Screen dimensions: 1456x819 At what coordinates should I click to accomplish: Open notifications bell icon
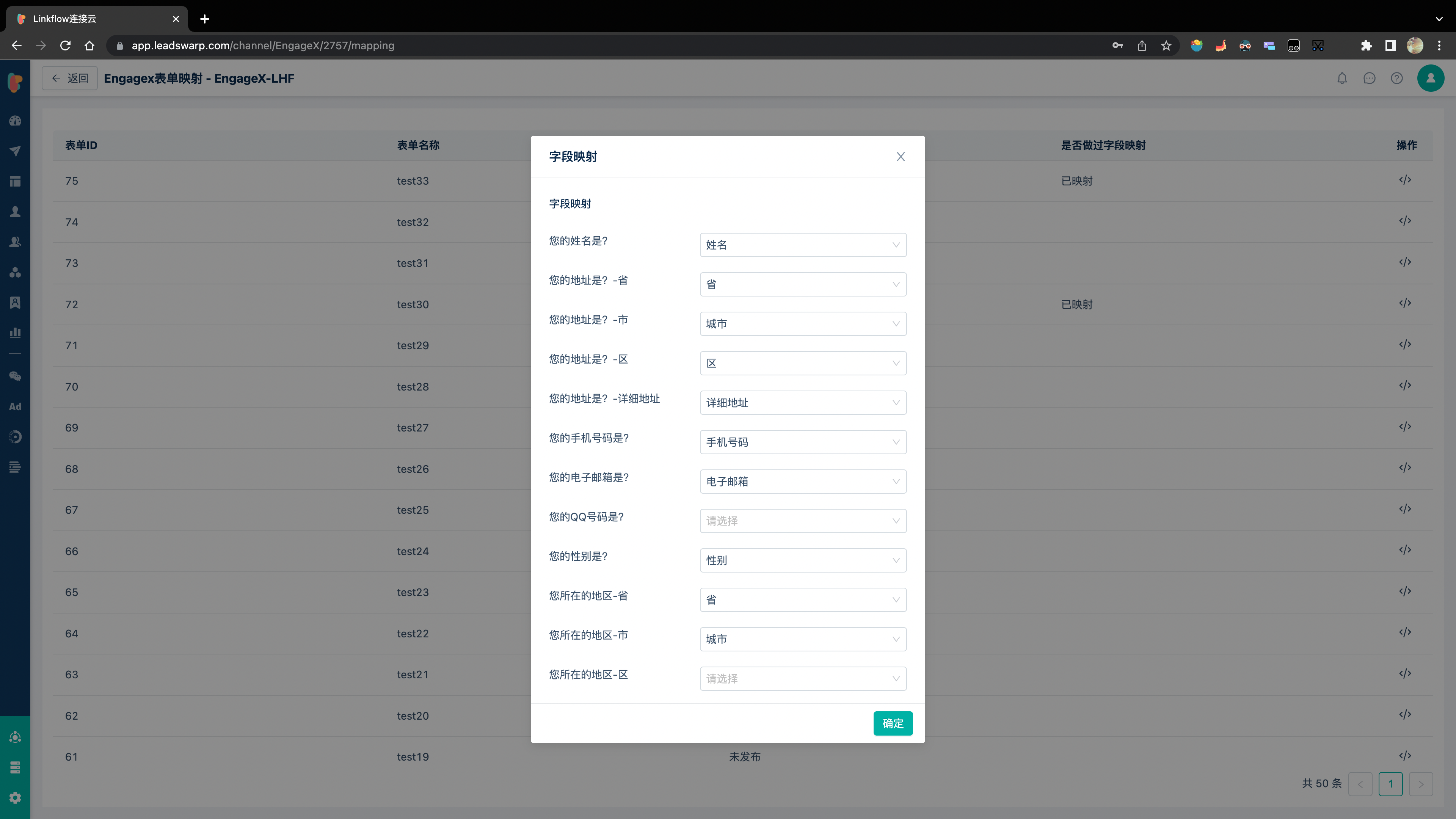tap(1342, 78)
